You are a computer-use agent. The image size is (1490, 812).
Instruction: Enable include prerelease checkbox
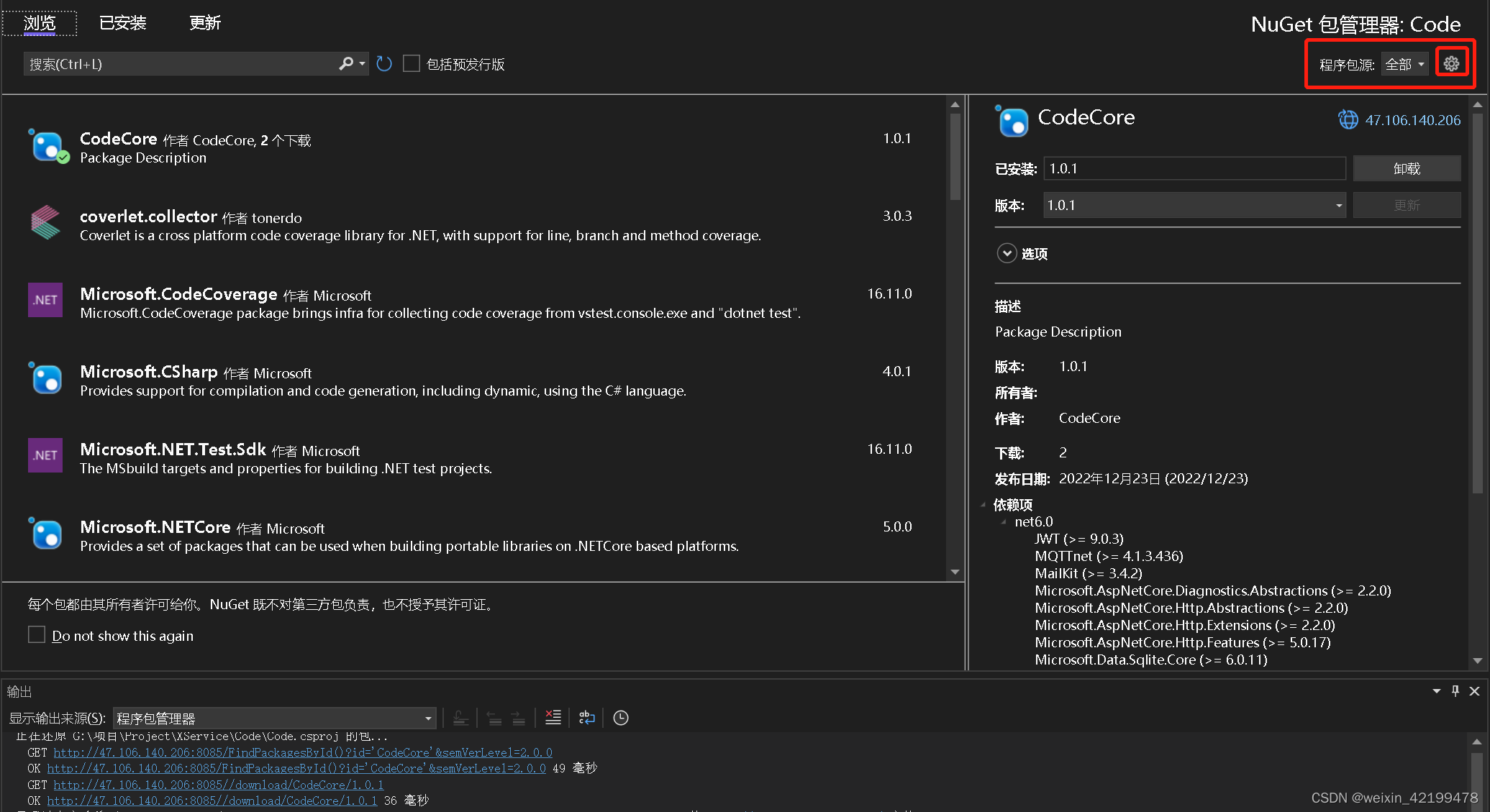(412, 64)
